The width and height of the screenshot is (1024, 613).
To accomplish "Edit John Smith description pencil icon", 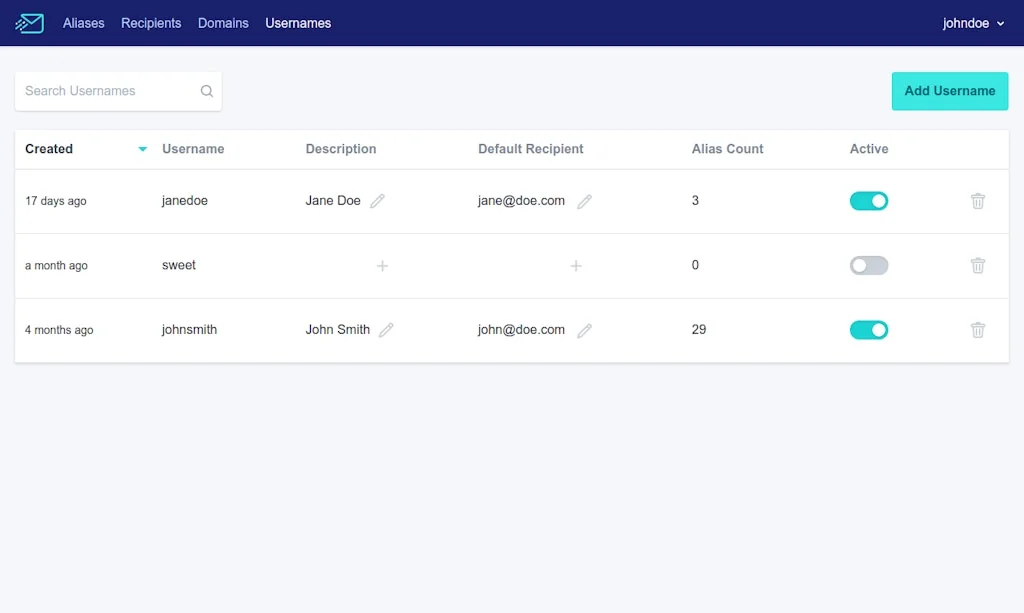I will (x=386, y=330).
